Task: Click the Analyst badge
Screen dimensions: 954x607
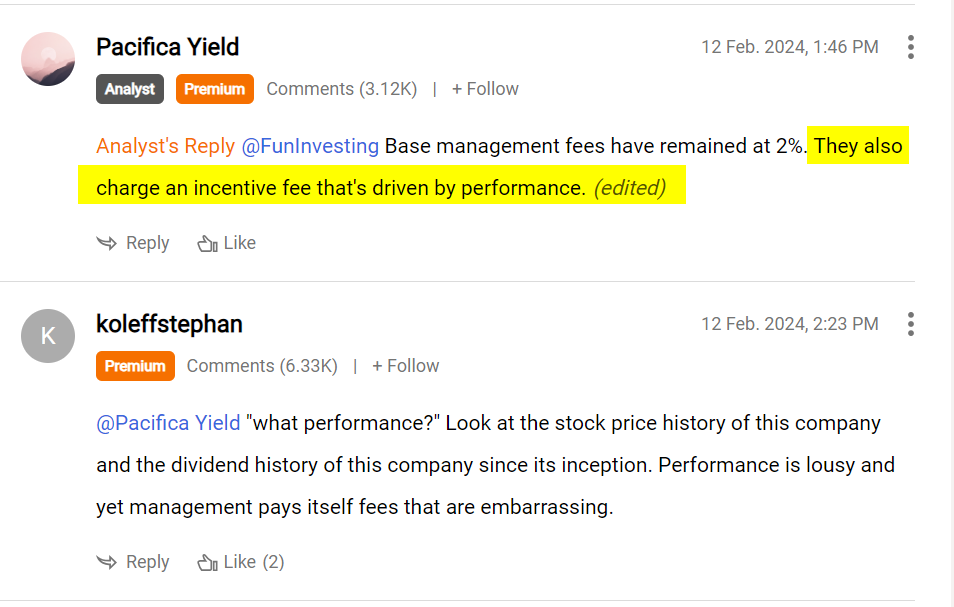Action: click(x=130, y=89)
